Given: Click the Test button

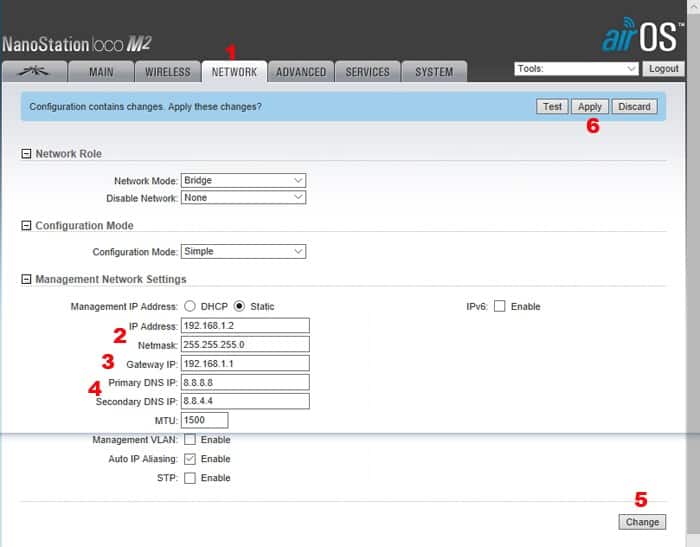Looking at the screenshot, I should (x=552, y=106).
